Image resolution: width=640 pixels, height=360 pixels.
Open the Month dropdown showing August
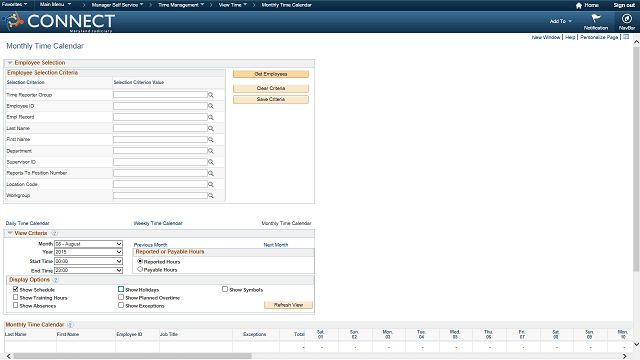pos(89,244)
